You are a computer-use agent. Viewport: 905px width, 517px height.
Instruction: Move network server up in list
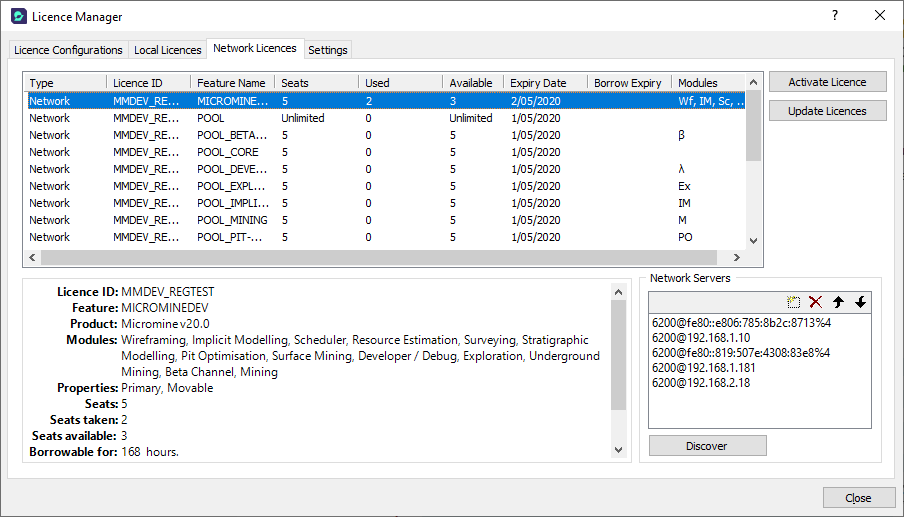coord(838,302)
